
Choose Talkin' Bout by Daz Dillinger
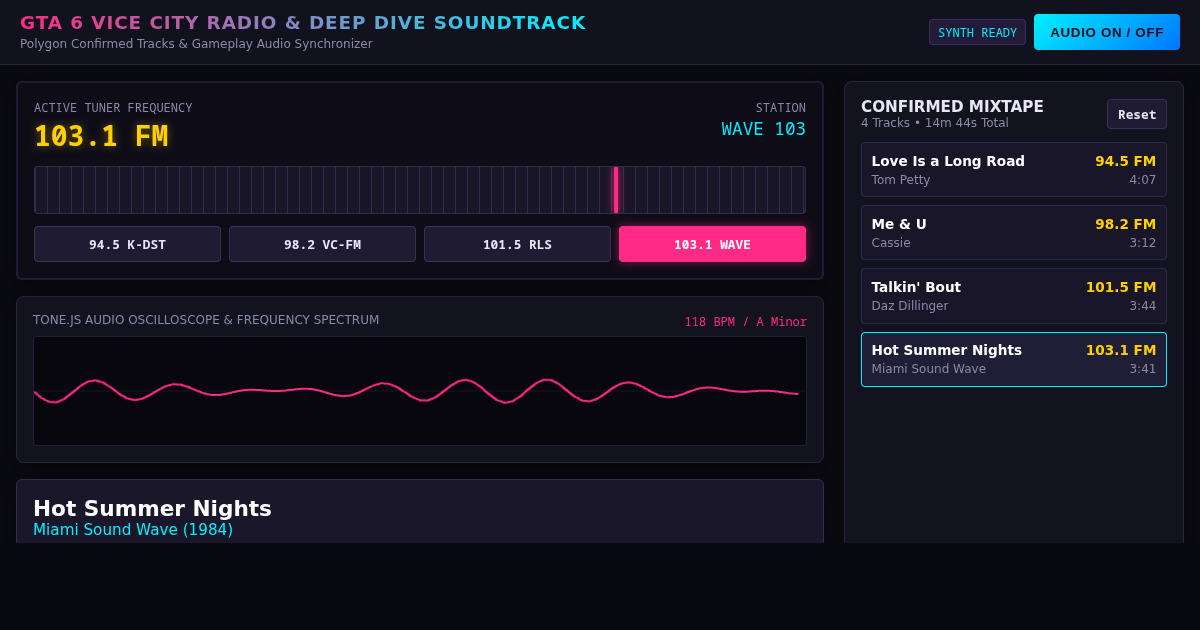point(1014,296)
